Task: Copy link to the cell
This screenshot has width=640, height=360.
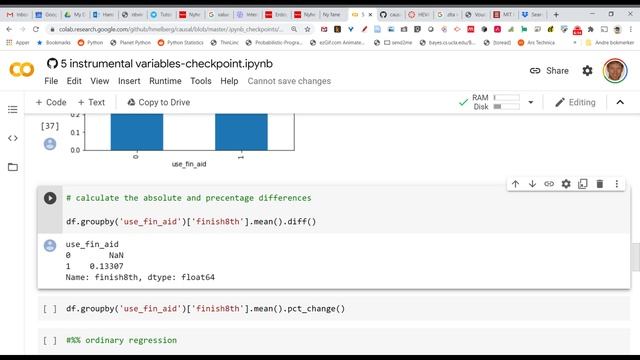Action: coord(549,184)
